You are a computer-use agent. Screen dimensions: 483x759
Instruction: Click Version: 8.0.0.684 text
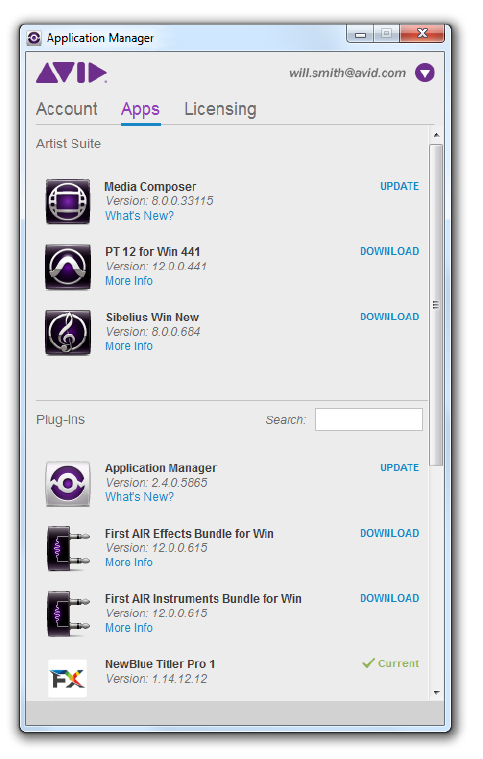[153, 332]
